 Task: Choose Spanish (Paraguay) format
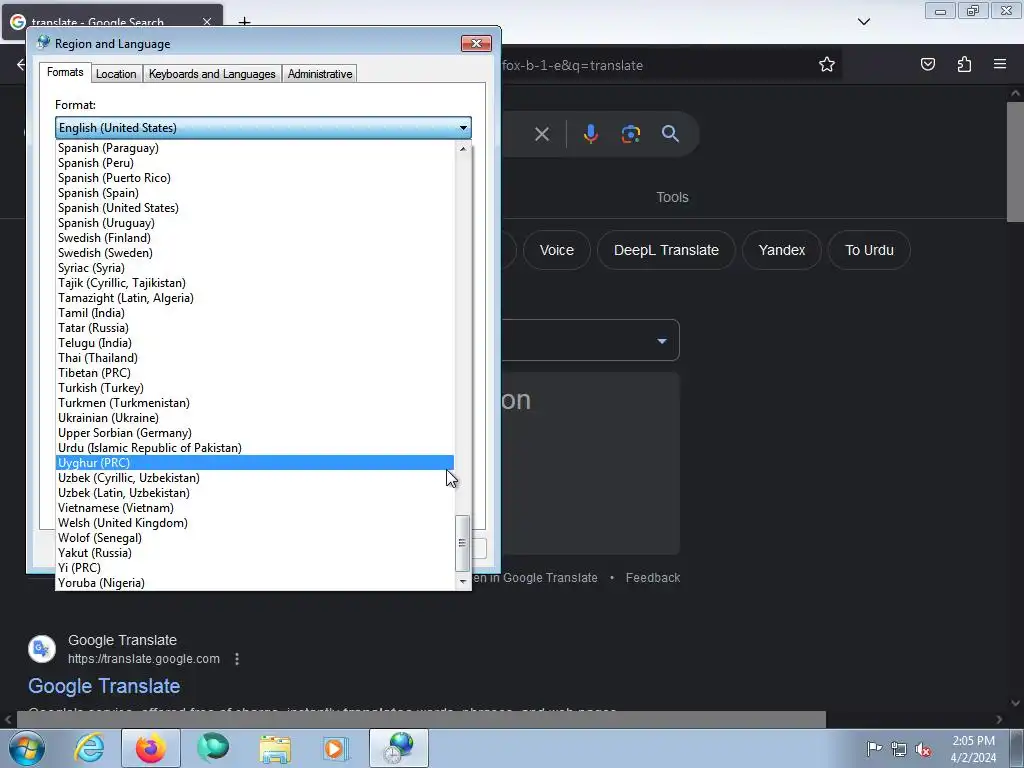[255, 148]
